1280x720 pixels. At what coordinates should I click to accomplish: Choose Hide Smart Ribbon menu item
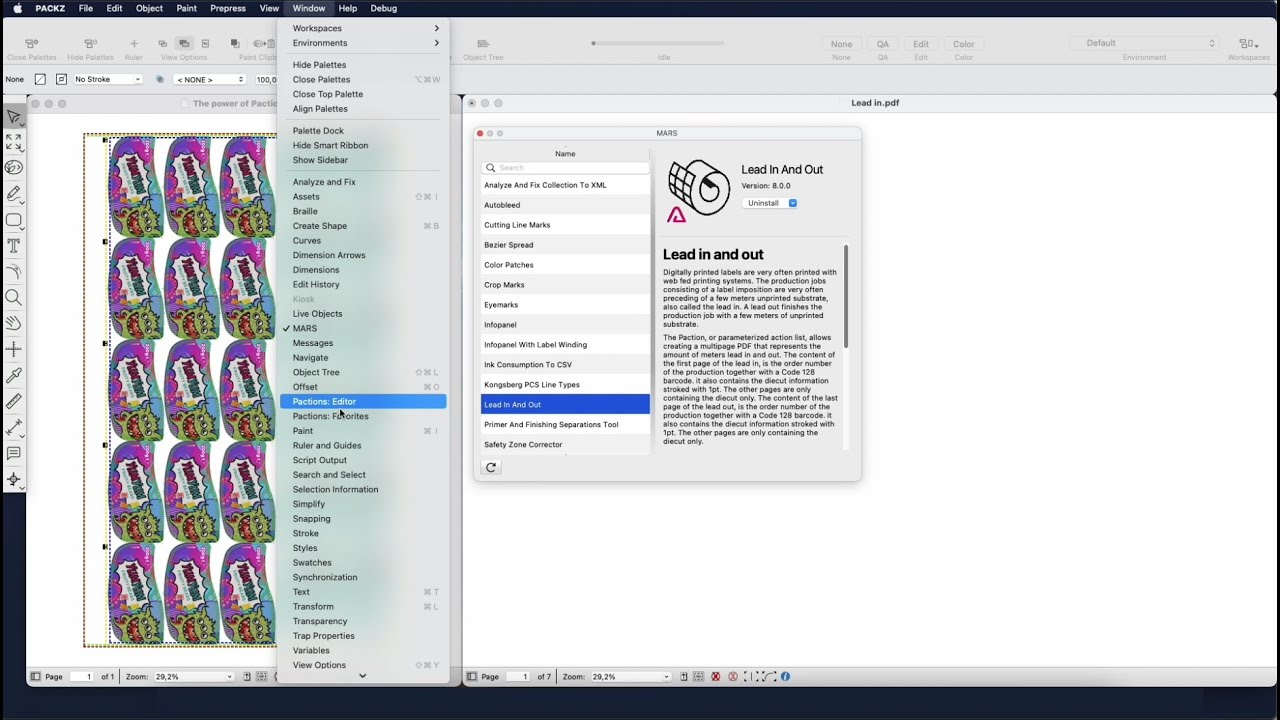coord(363,145)
